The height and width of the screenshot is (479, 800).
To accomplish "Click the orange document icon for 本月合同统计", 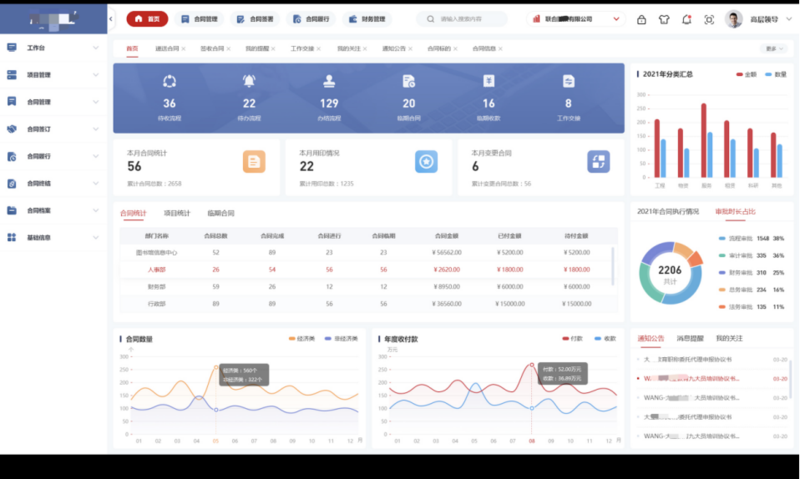I will pyautogui.click(x=254, y=161).
